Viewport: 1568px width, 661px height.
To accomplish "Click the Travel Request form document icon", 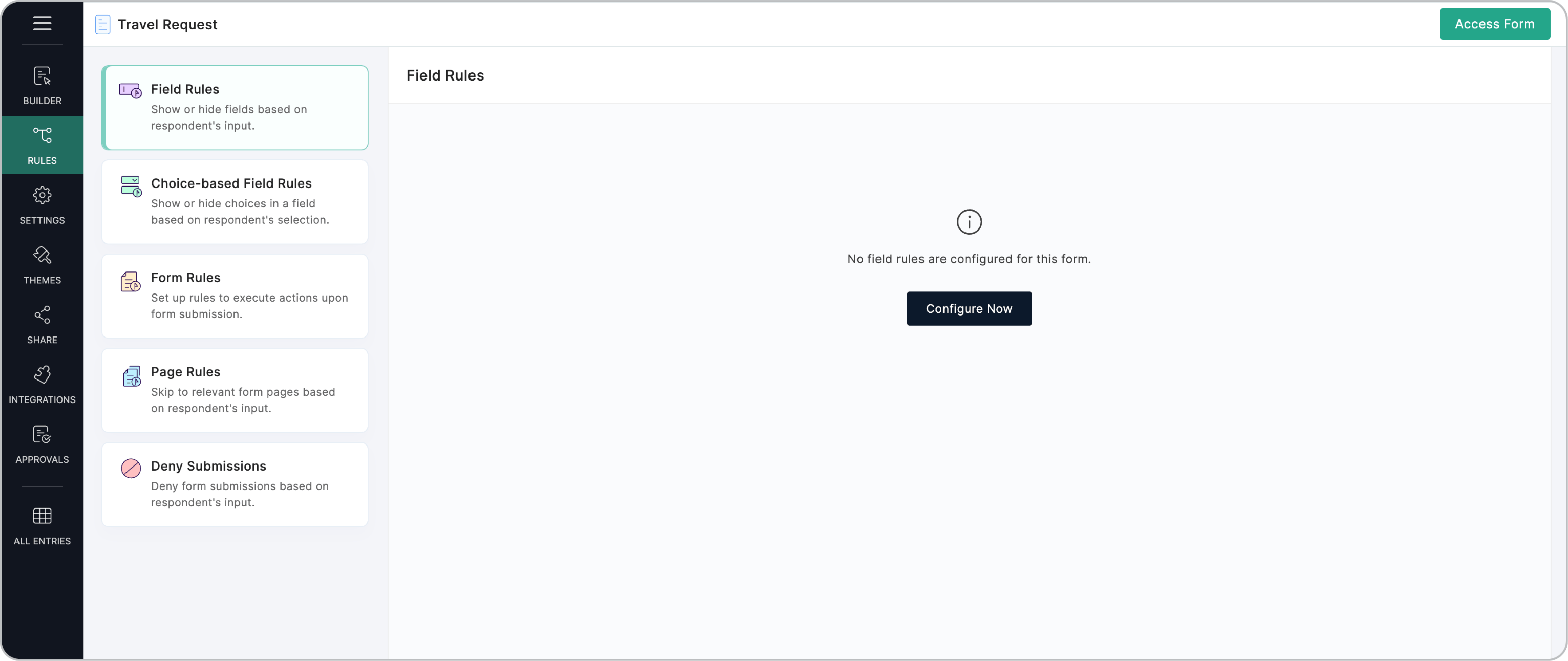I will pos(103,24).
